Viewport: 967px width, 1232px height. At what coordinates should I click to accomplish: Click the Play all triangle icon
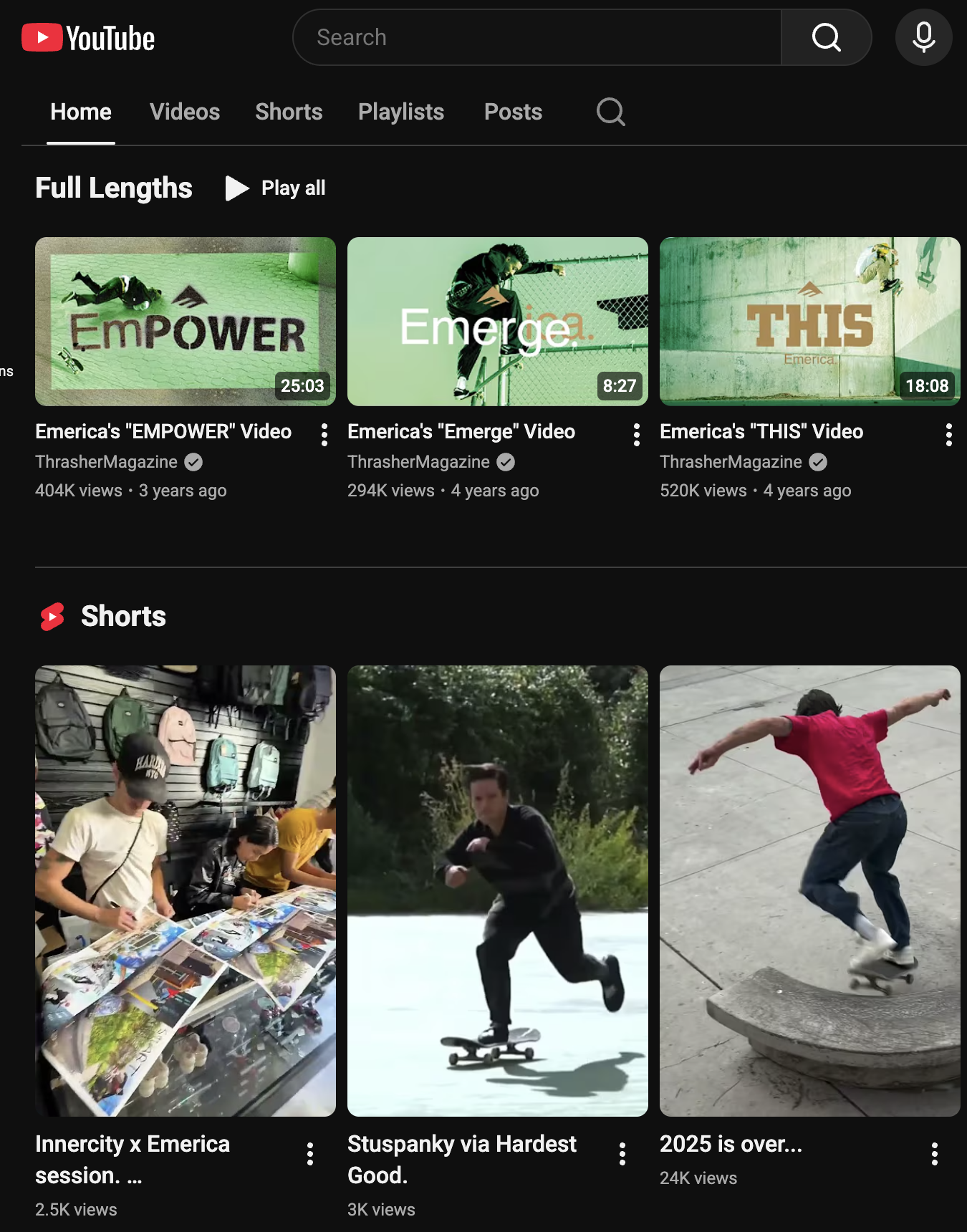(x=237, y=188)
